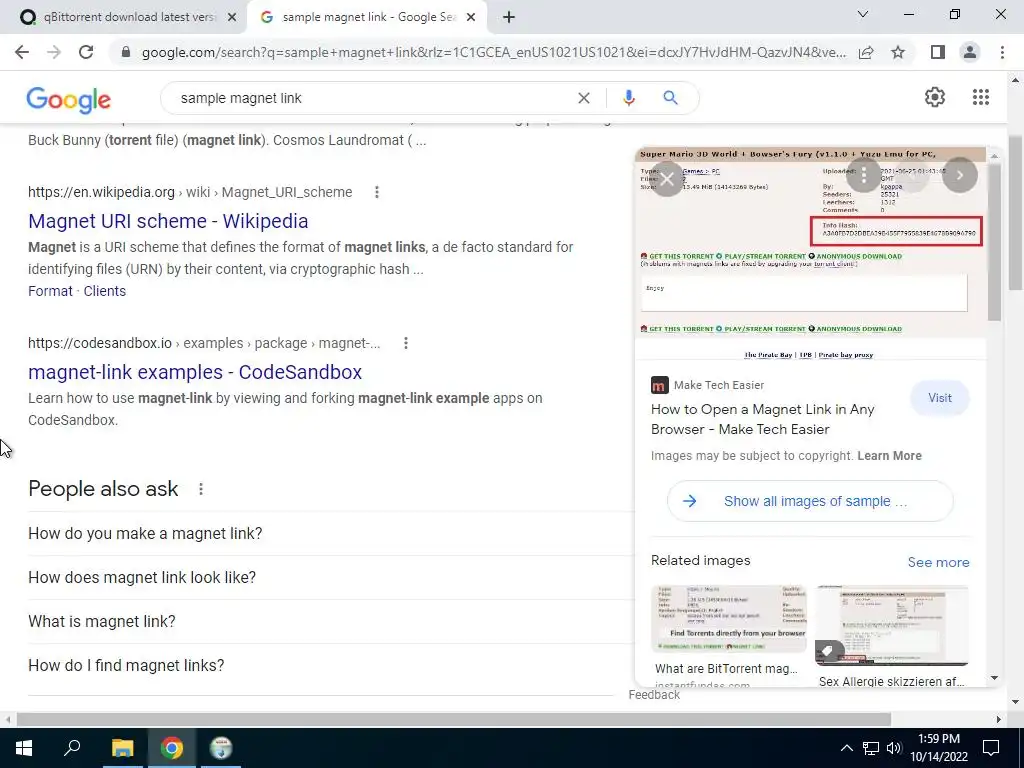
Task: Close the sample magnet link tab
Action: [x=470, y=18]
